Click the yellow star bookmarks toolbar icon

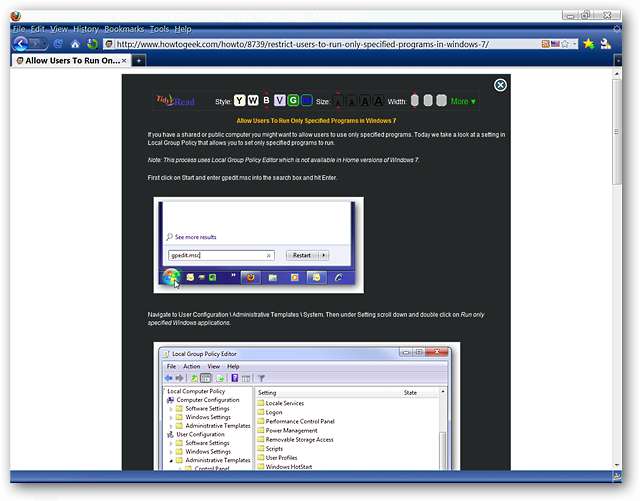[589, 44]
